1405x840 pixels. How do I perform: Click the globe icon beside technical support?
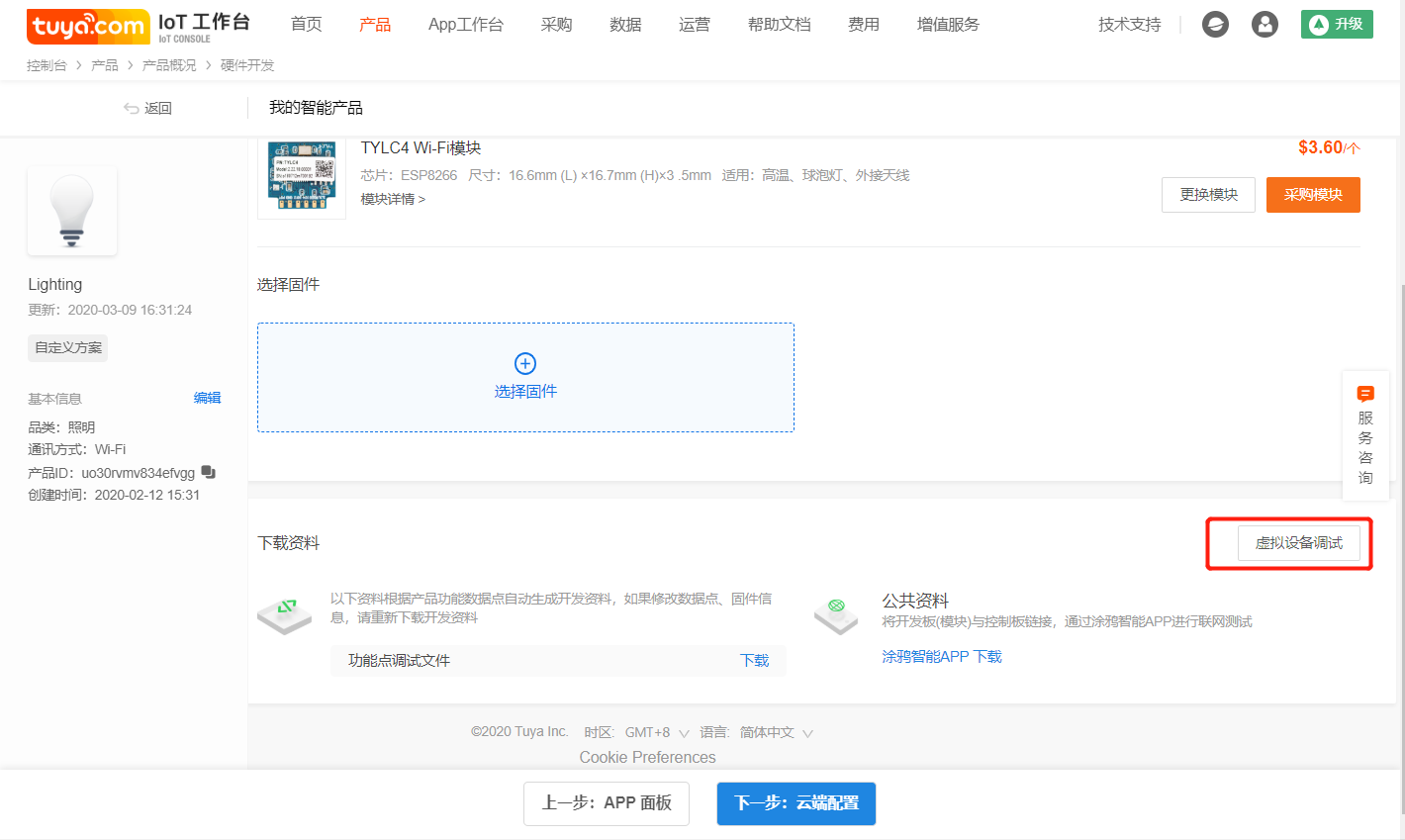tap(1215, 25)
